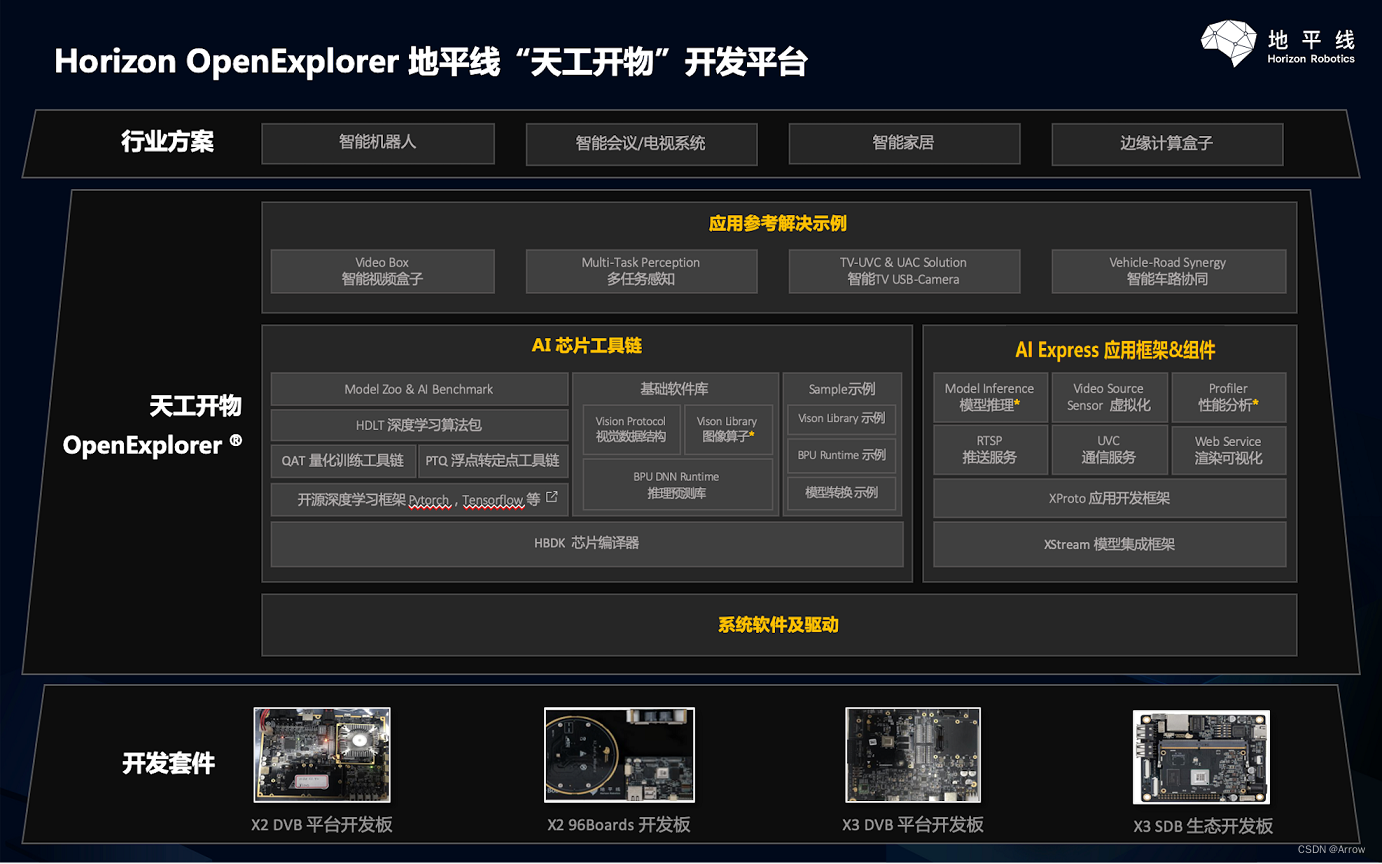The width and height of the screenshot is (1382, 864).
Task: Click the X2 DVB 平台开发板 caption
Action: tap(322, 826)
